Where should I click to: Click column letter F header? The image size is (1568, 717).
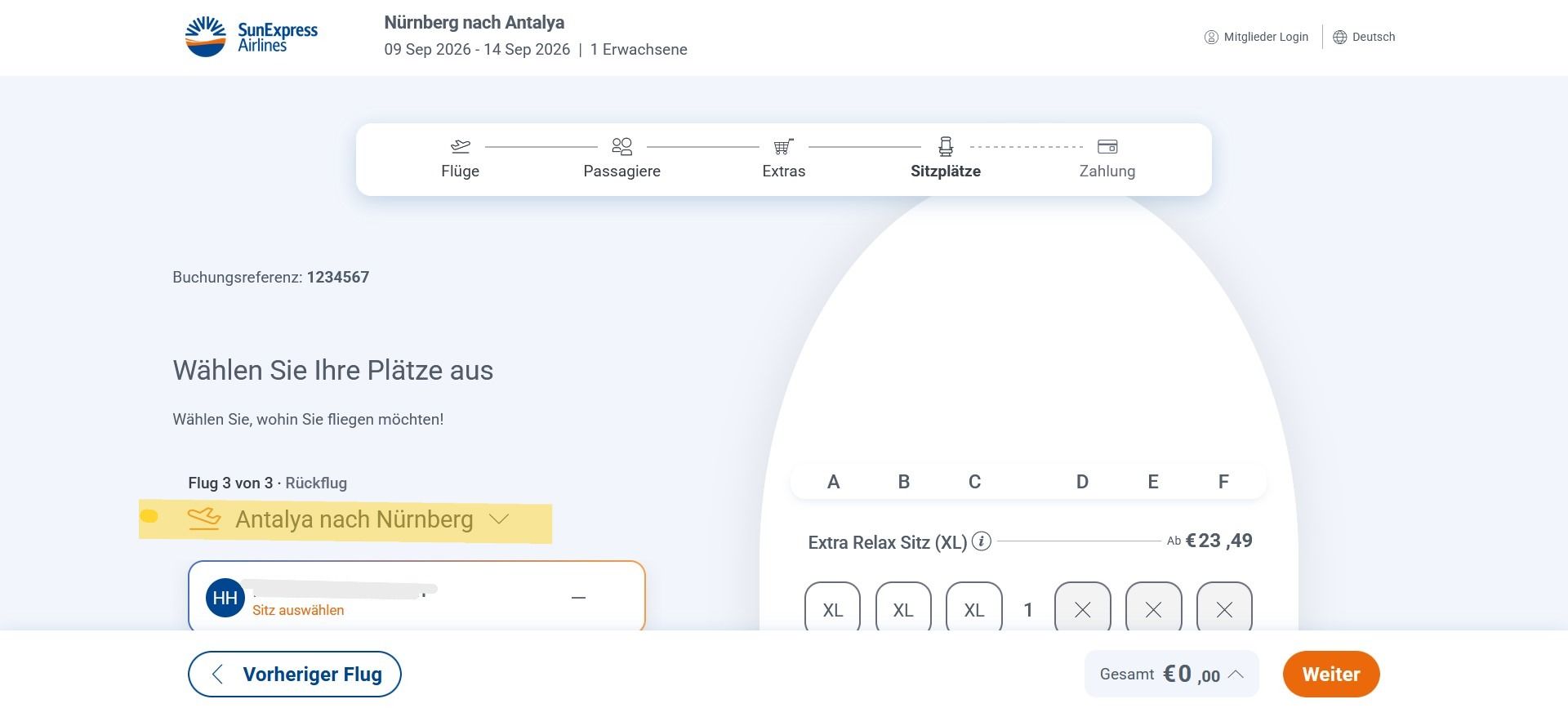(1223, 482)
